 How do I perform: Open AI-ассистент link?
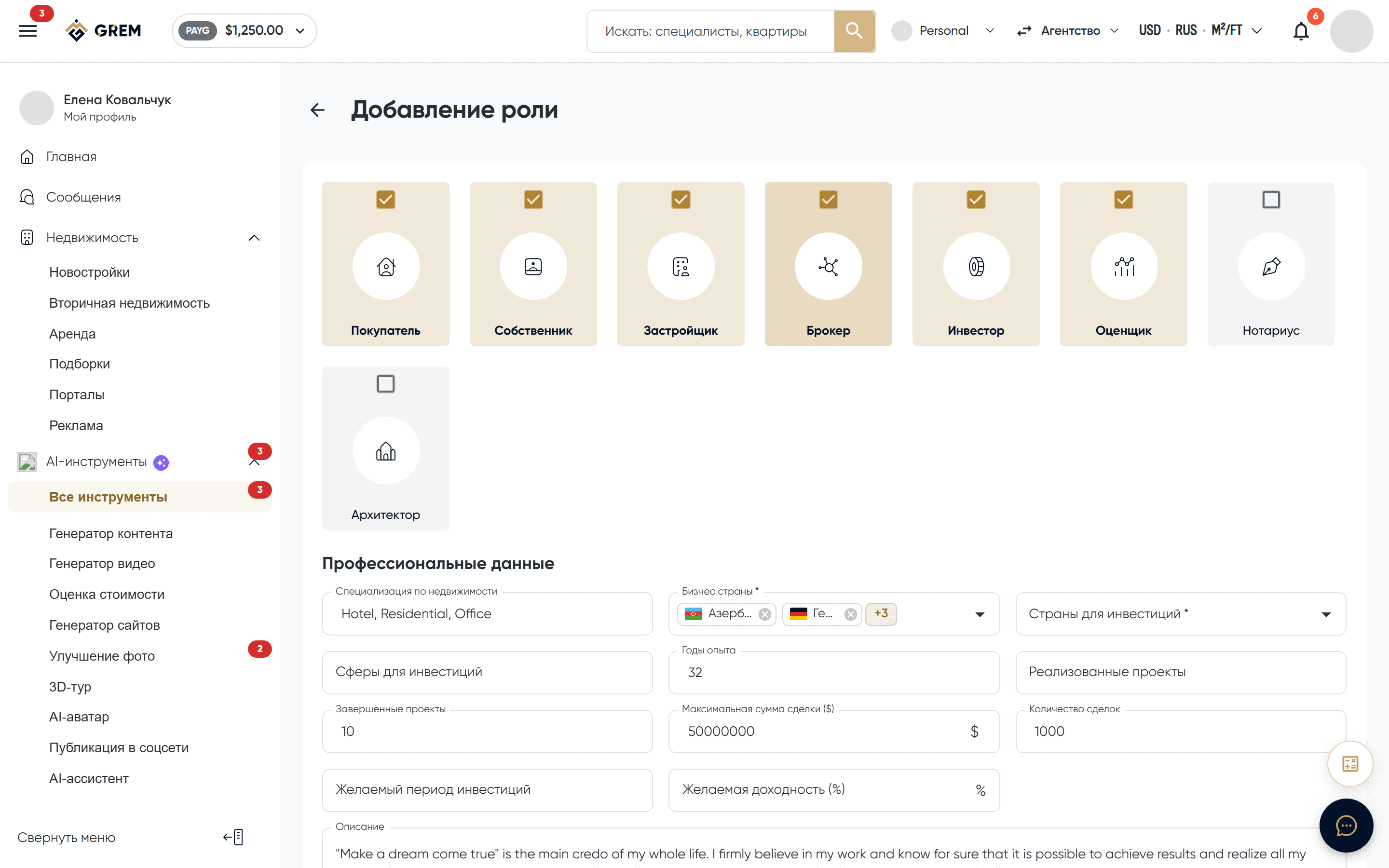[89, 778]
